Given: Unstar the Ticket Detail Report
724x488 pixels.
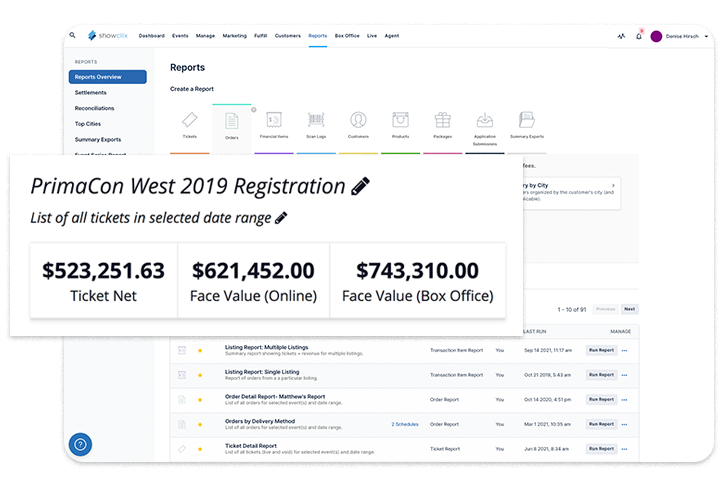Looking at the screenshot, I should [200, 450].
